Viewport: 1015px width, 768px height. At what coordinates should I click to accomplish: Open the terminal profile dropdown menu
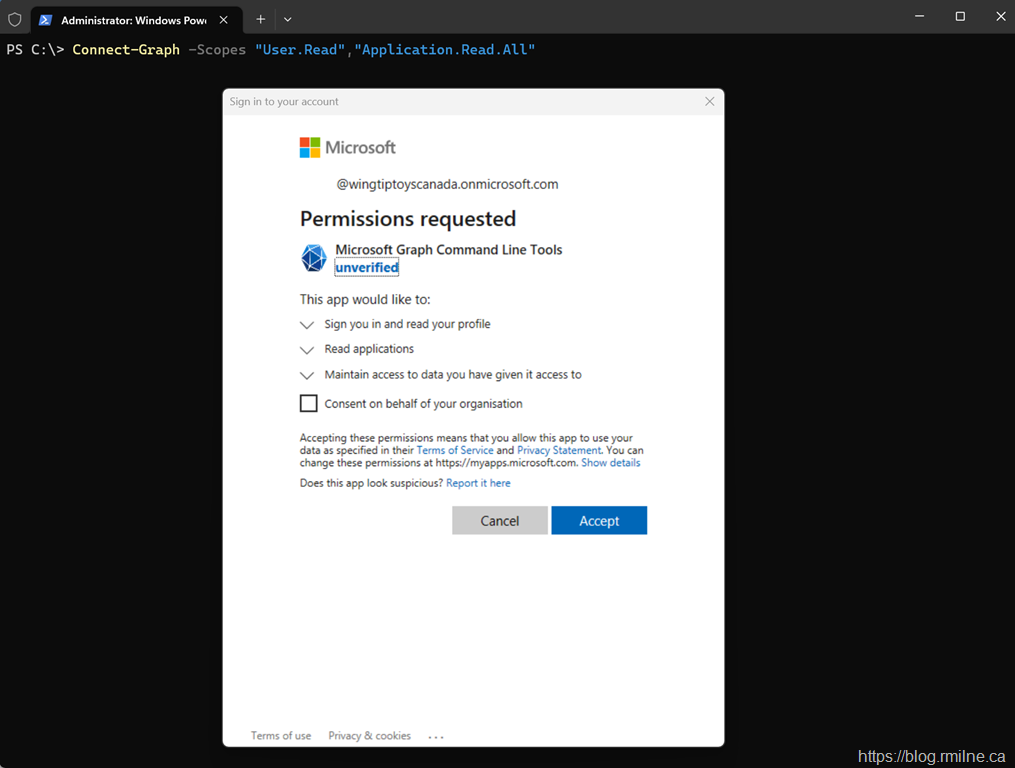[x=288, y=19]
